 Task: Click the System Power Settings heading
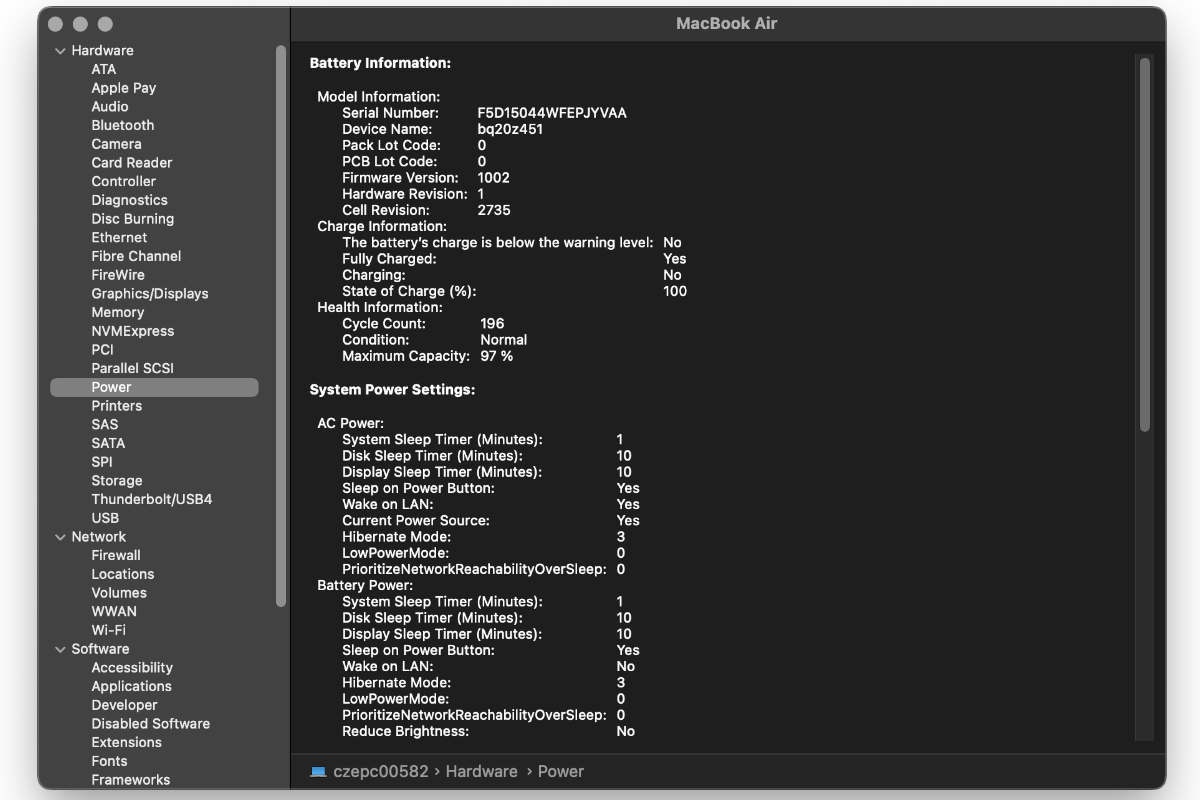(x=392, y=390)
